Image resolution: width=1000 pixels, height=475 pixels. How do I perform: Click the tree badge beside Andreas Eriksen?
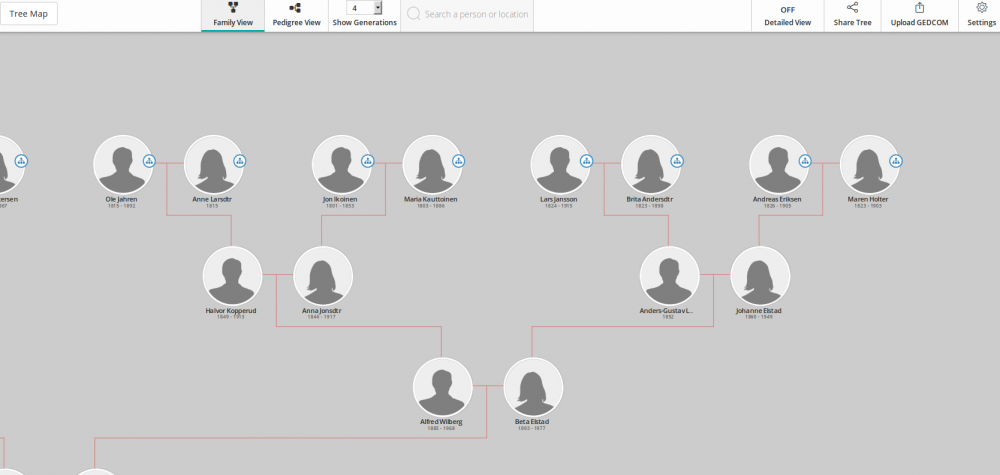[805, 161]
